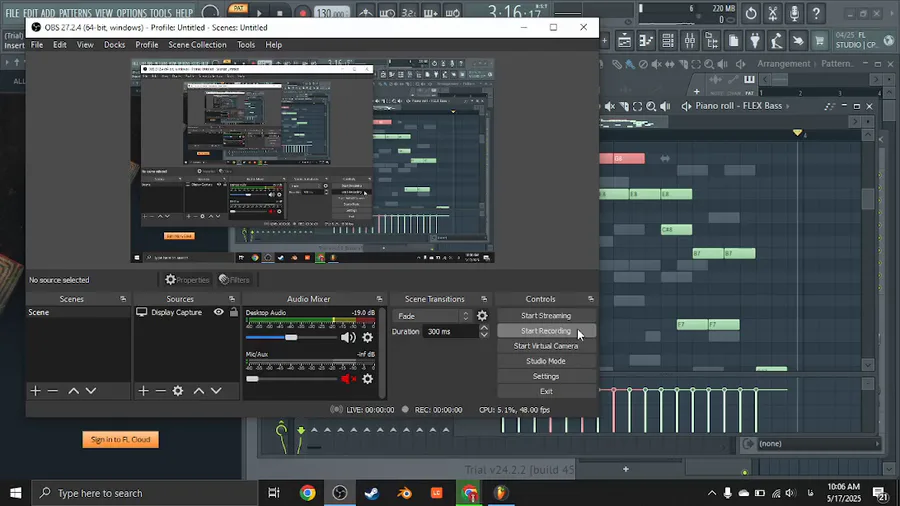Mute Desktop Audio speaker in OBS
900x506 pixels.
348,337
